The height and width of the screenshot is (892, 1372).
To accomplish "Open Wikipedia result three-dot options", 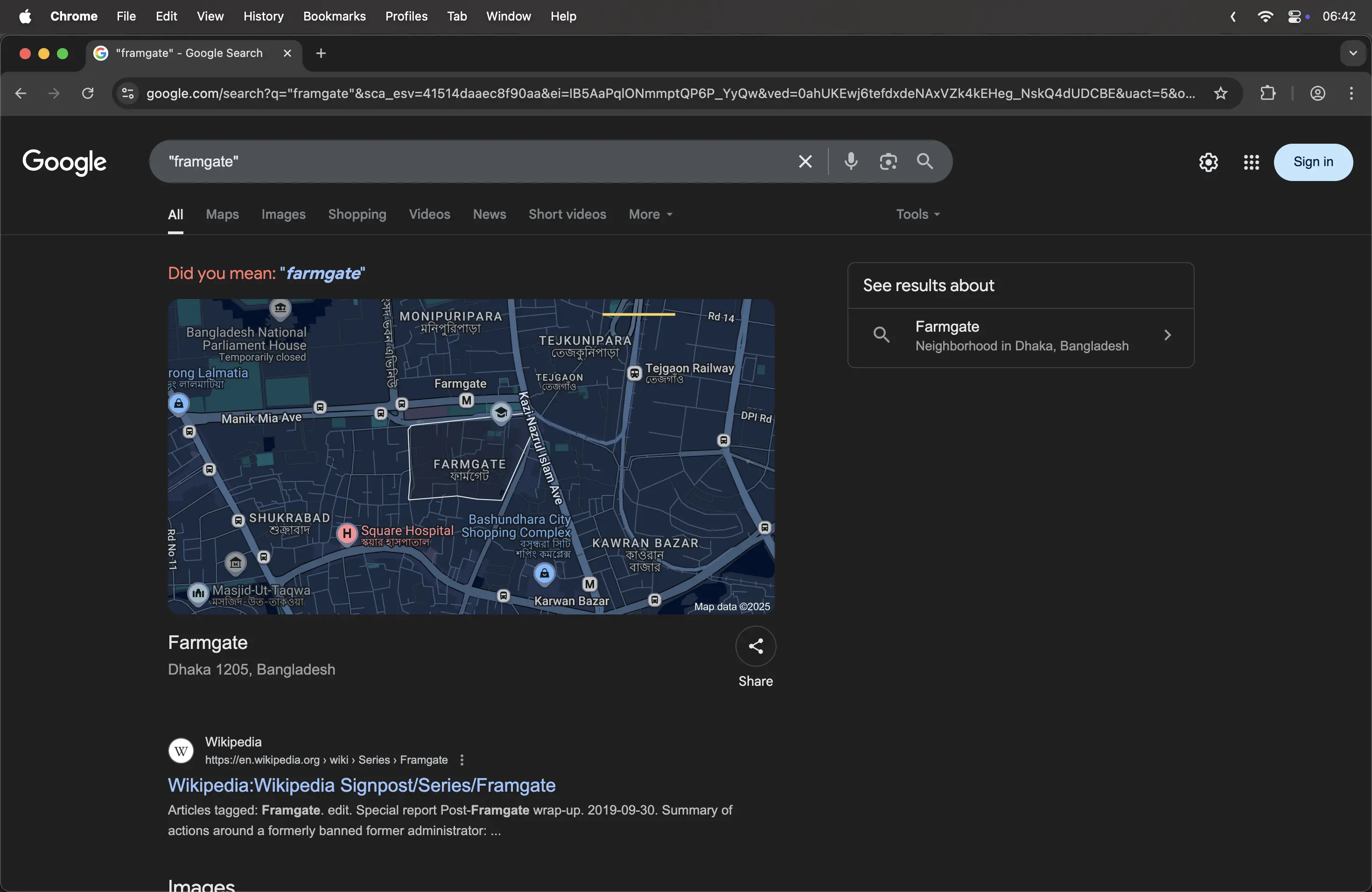I will pos(462,760).
